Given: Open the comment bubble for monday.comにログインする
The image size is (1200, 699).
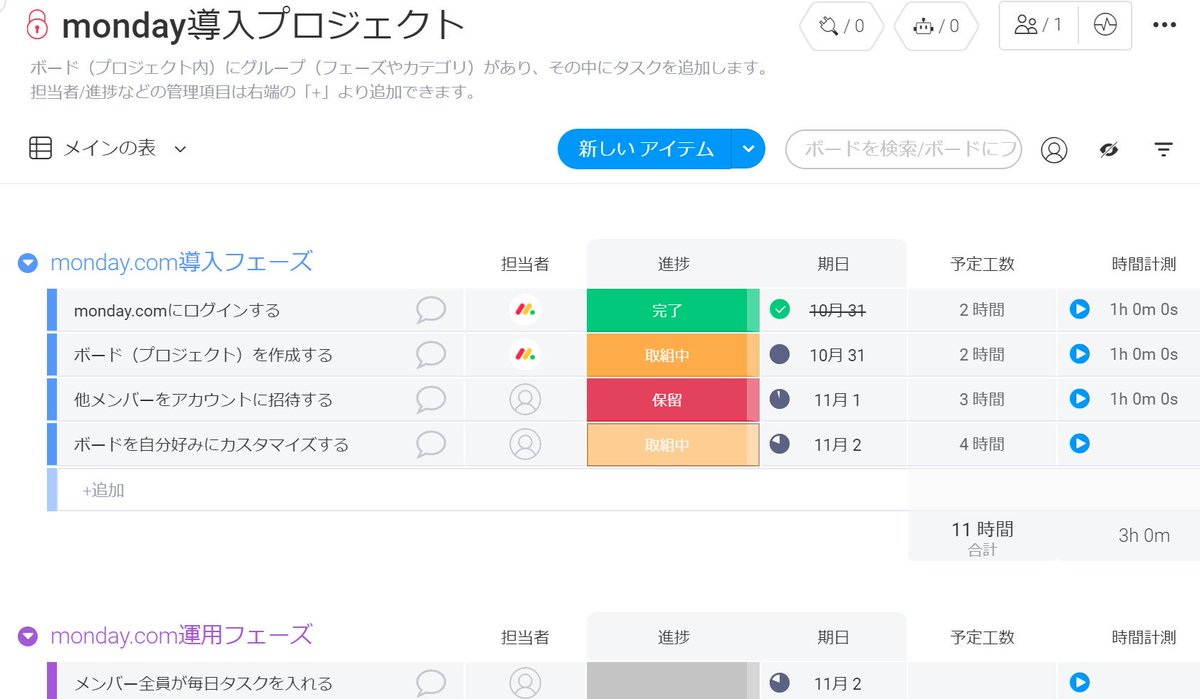Looking at the screenshot, I should 431,310.
